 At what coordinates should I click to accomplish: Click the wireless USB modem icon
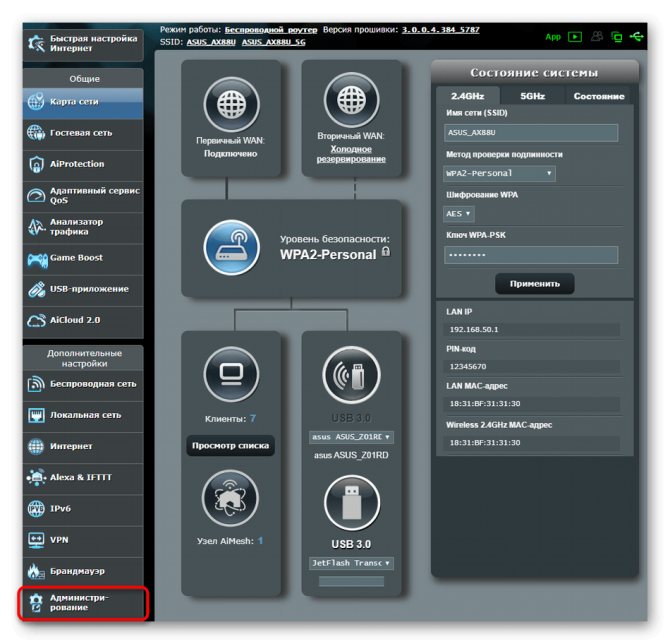[351, 375]
